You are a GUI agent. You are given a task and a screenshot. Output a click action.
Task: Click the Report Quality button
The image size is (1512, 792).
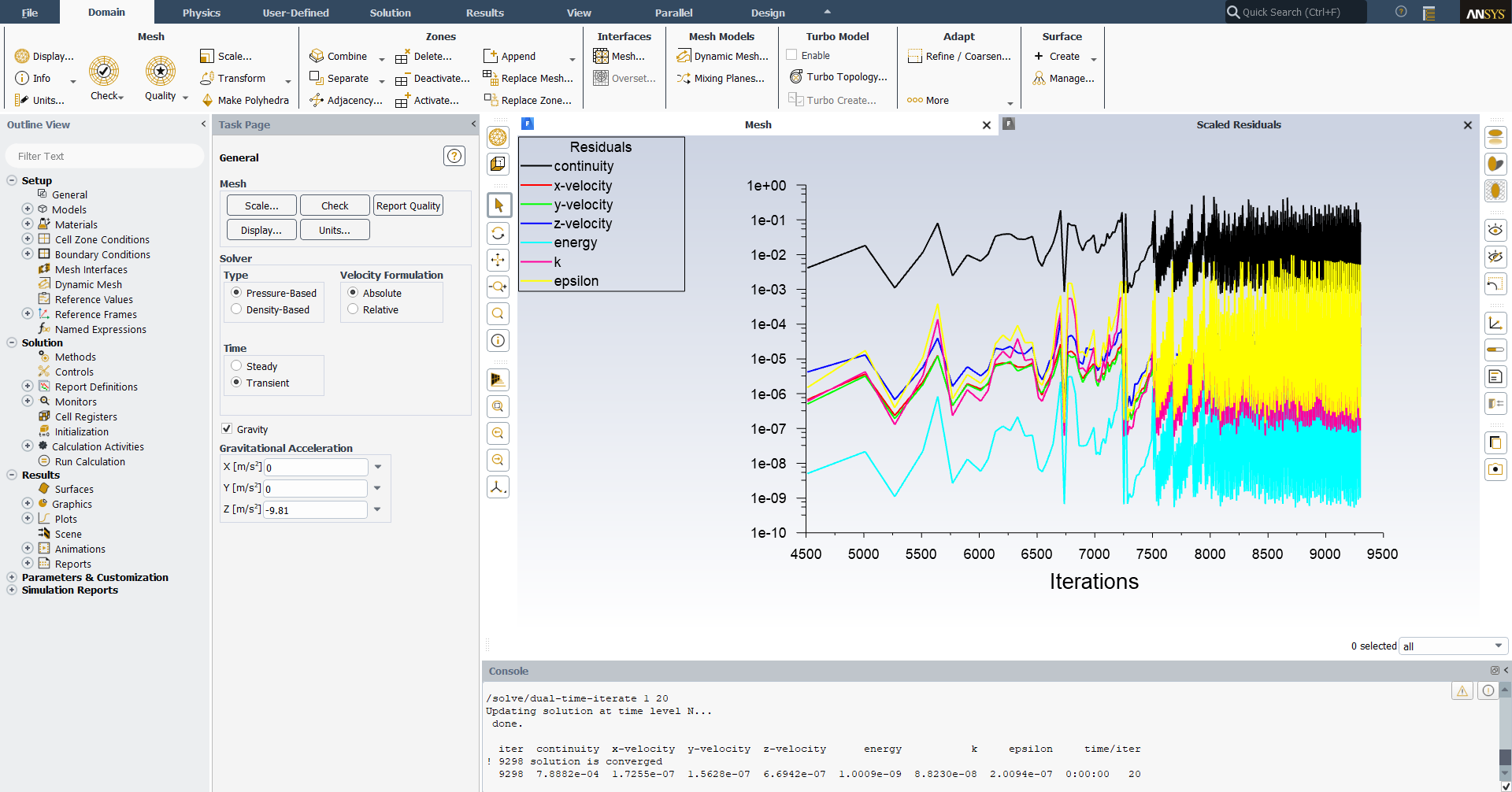coord(408,205)
